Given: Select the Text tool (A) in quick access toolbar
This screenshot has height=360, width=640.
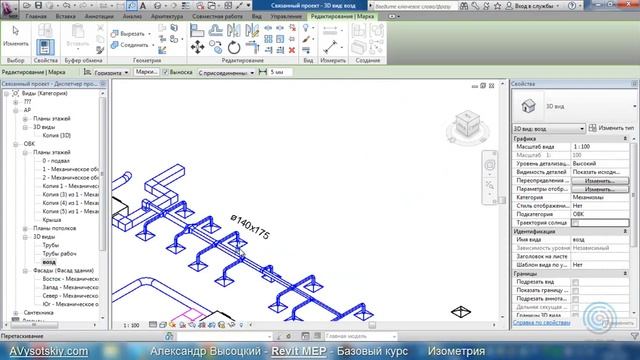Looking at the screenshot, I should [x=143, y=5].
